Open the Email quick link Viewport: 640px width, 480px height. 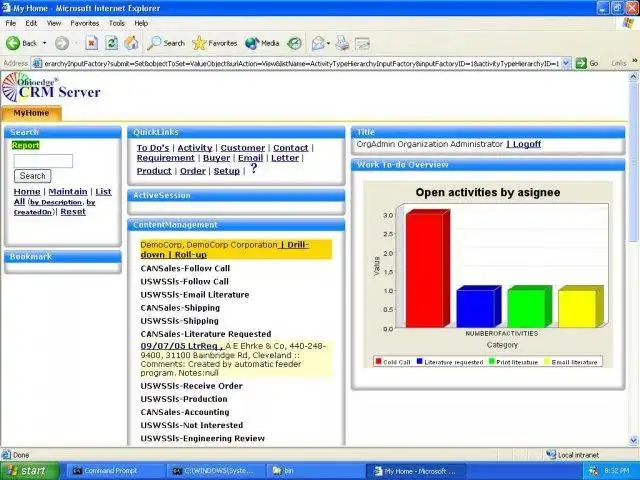pyautogui.click(x=251, y=158)
